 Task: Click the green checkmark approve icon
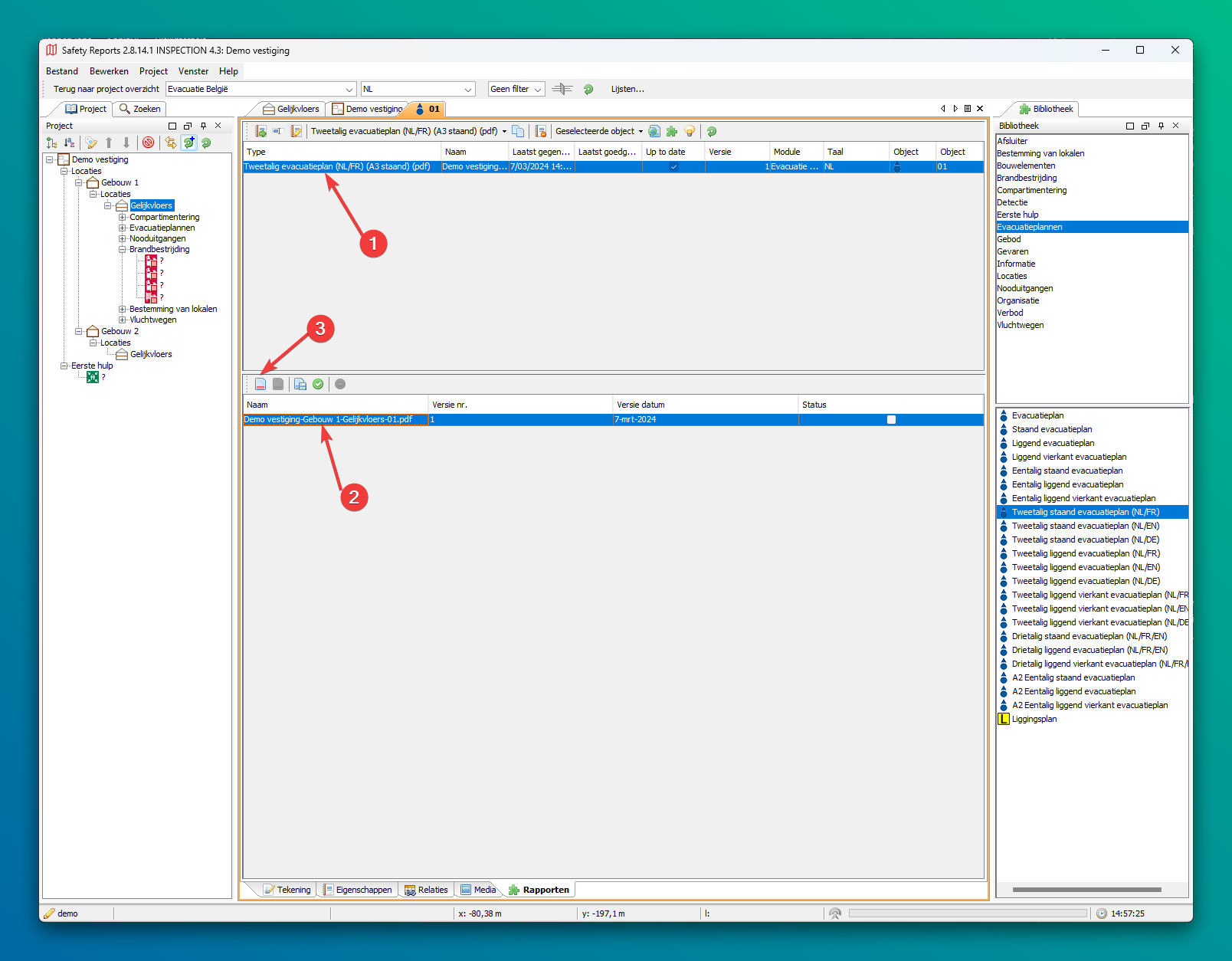point(318,384)
